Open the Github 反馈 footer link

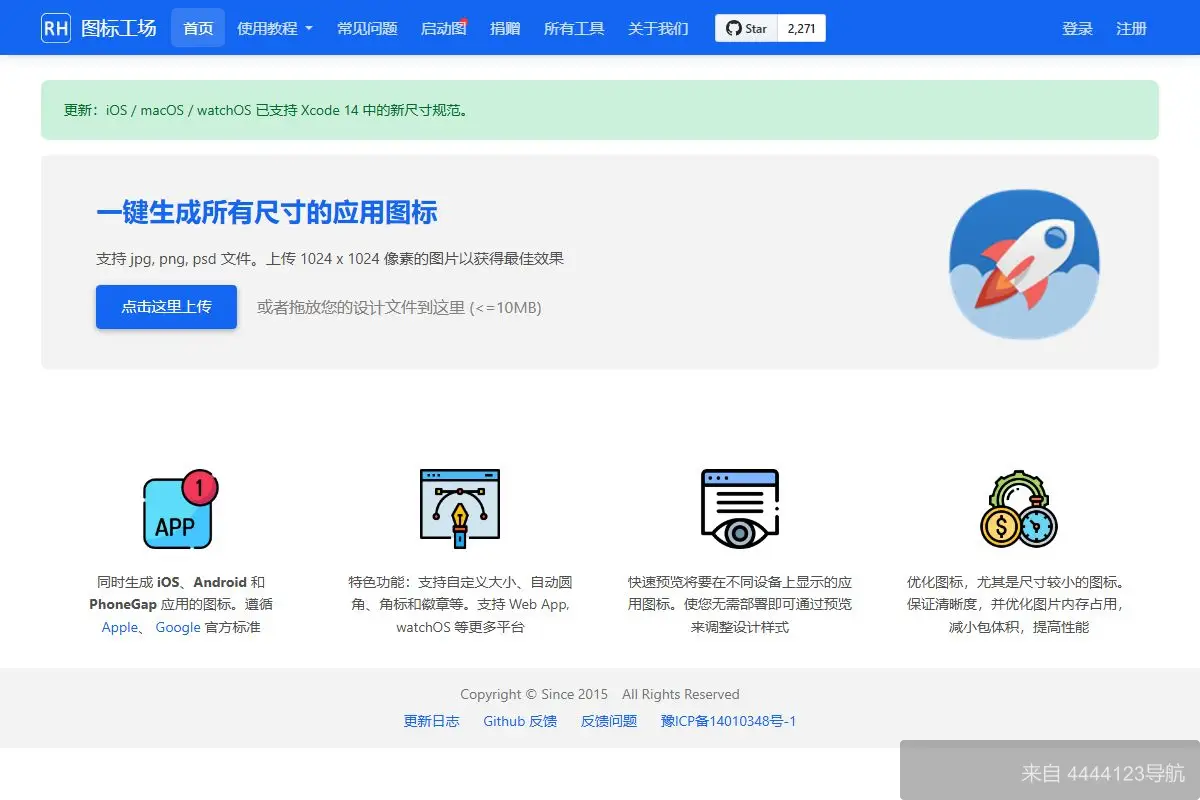(x=520, y=721)
